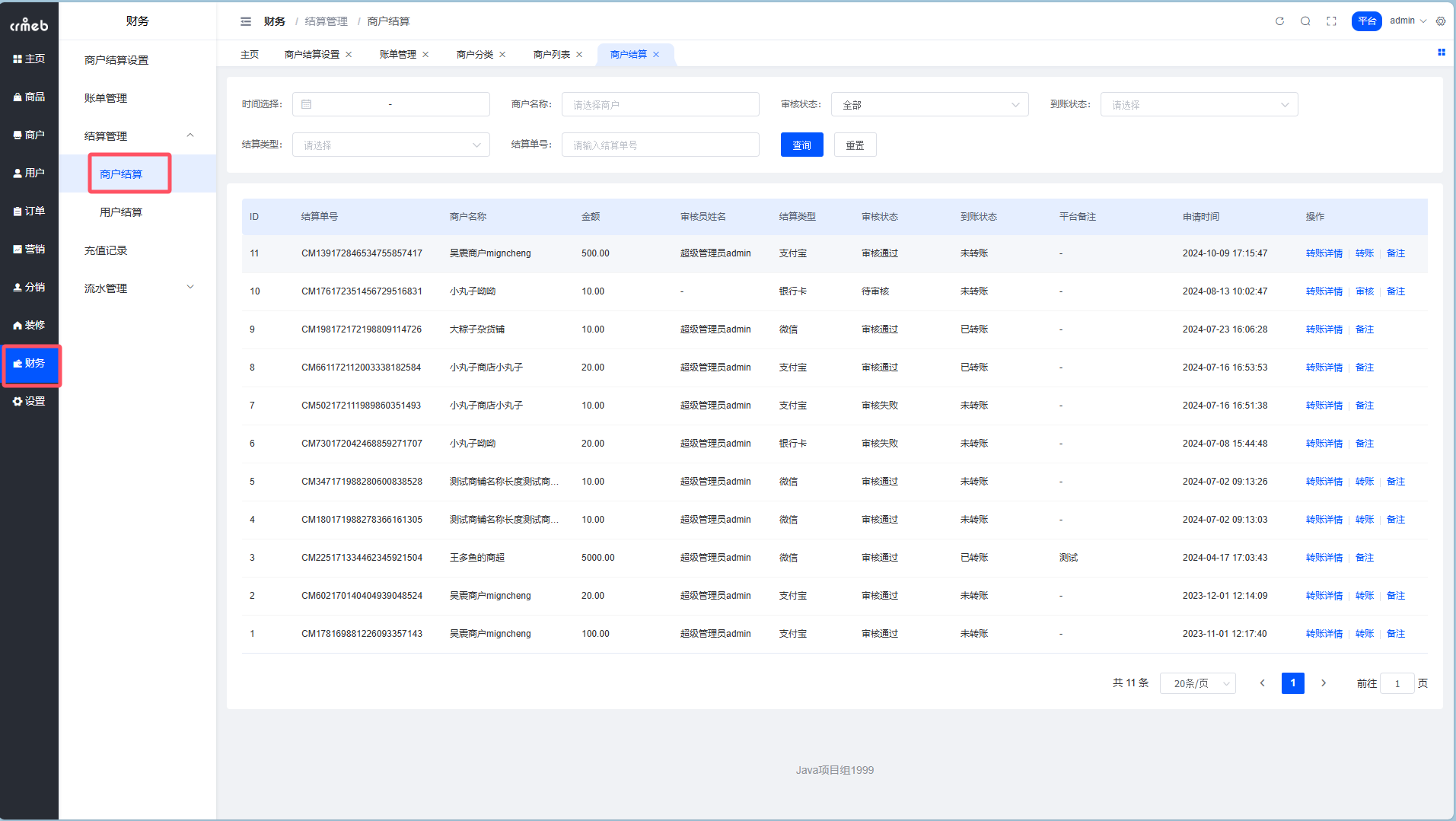This screenshot has height=821, width=1456.
Task: Open the 审核状态 dropdown showing 全部
Action: [x=929, y=104]
